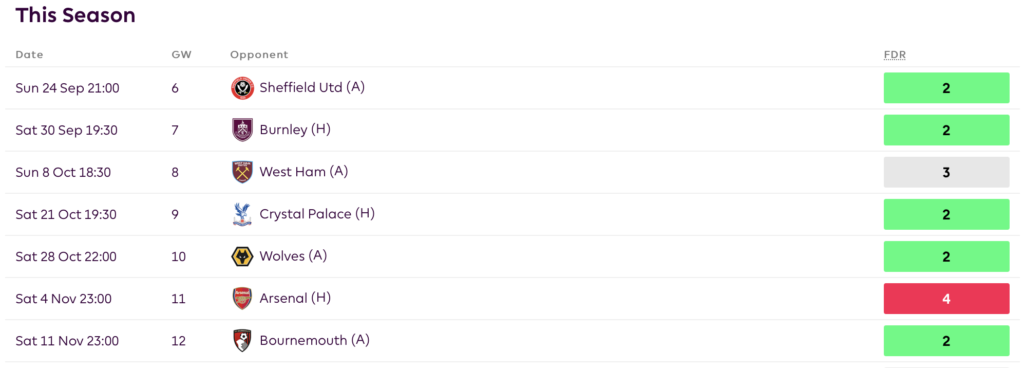Viewport: 1024px width, 368px height.
Task: Click the green Bournemouth difficulty rating 2
Action: [946, 341]
